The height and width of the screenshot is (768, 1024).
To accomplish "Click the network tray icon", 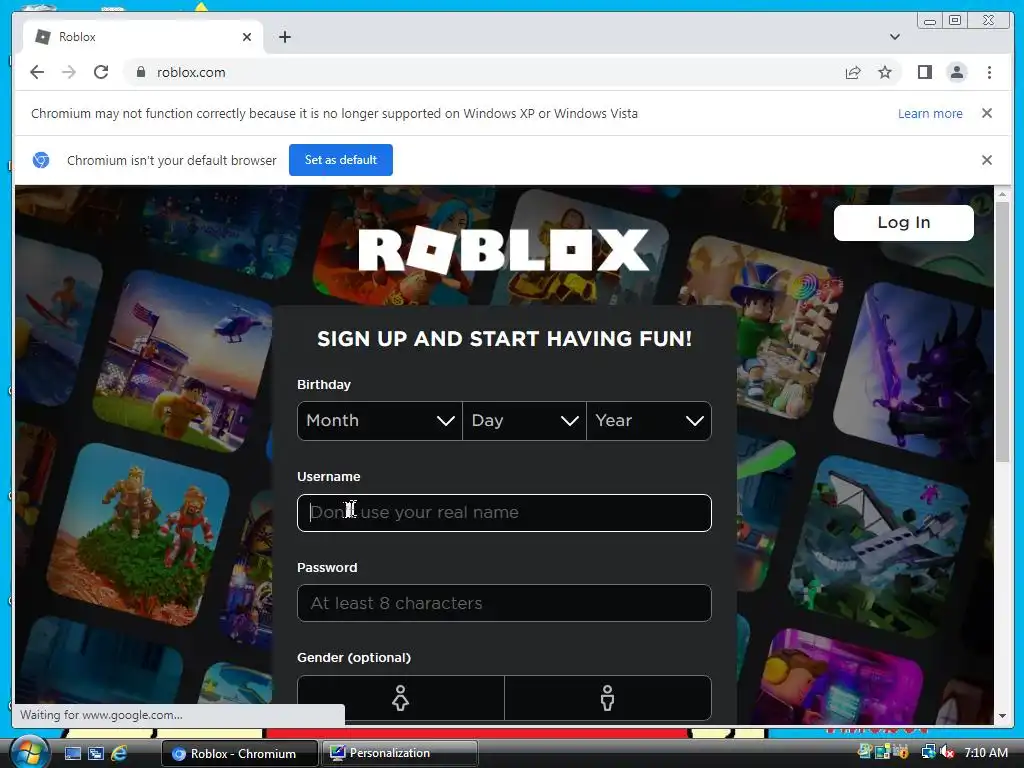I will click(x=928, y=752).
